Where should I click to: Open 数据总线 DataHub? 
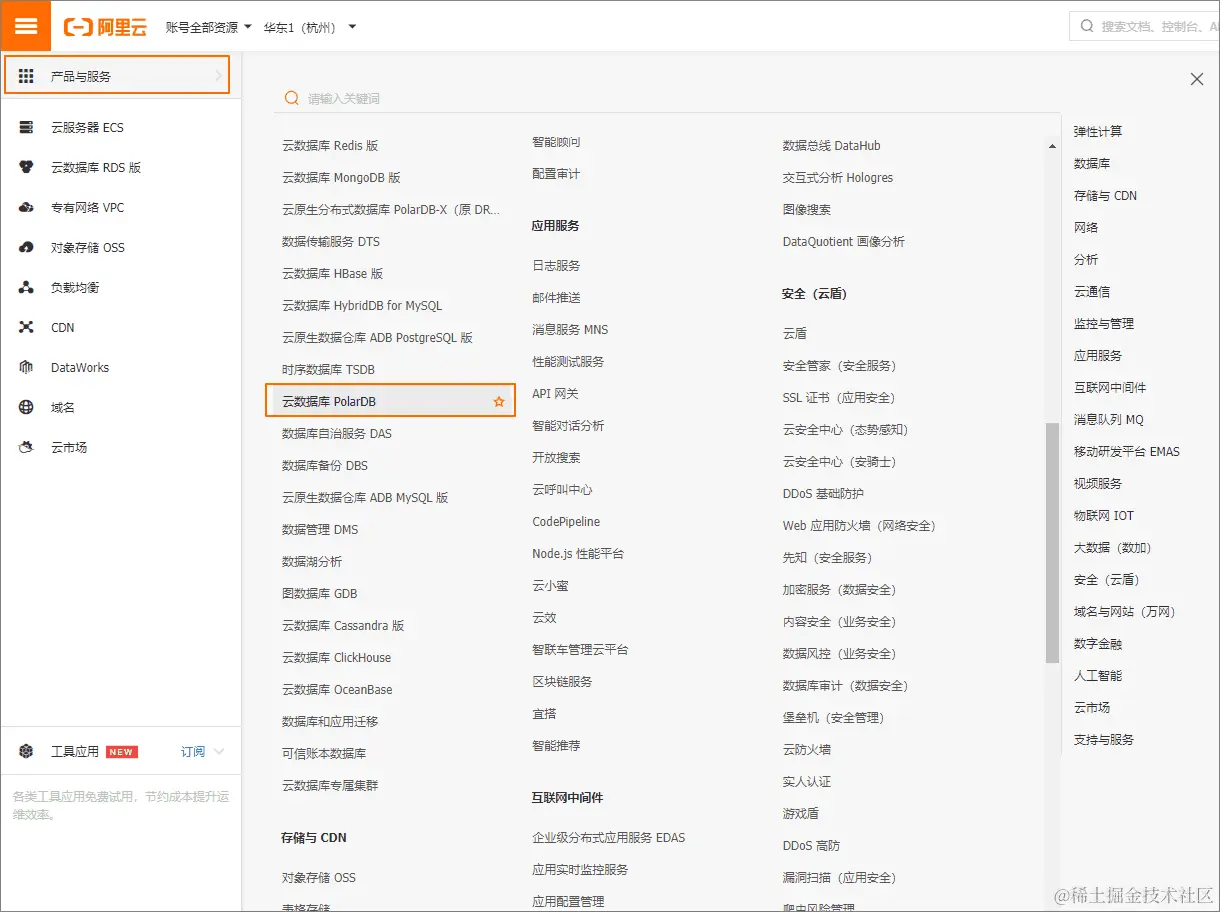click(x=831, y=145)
